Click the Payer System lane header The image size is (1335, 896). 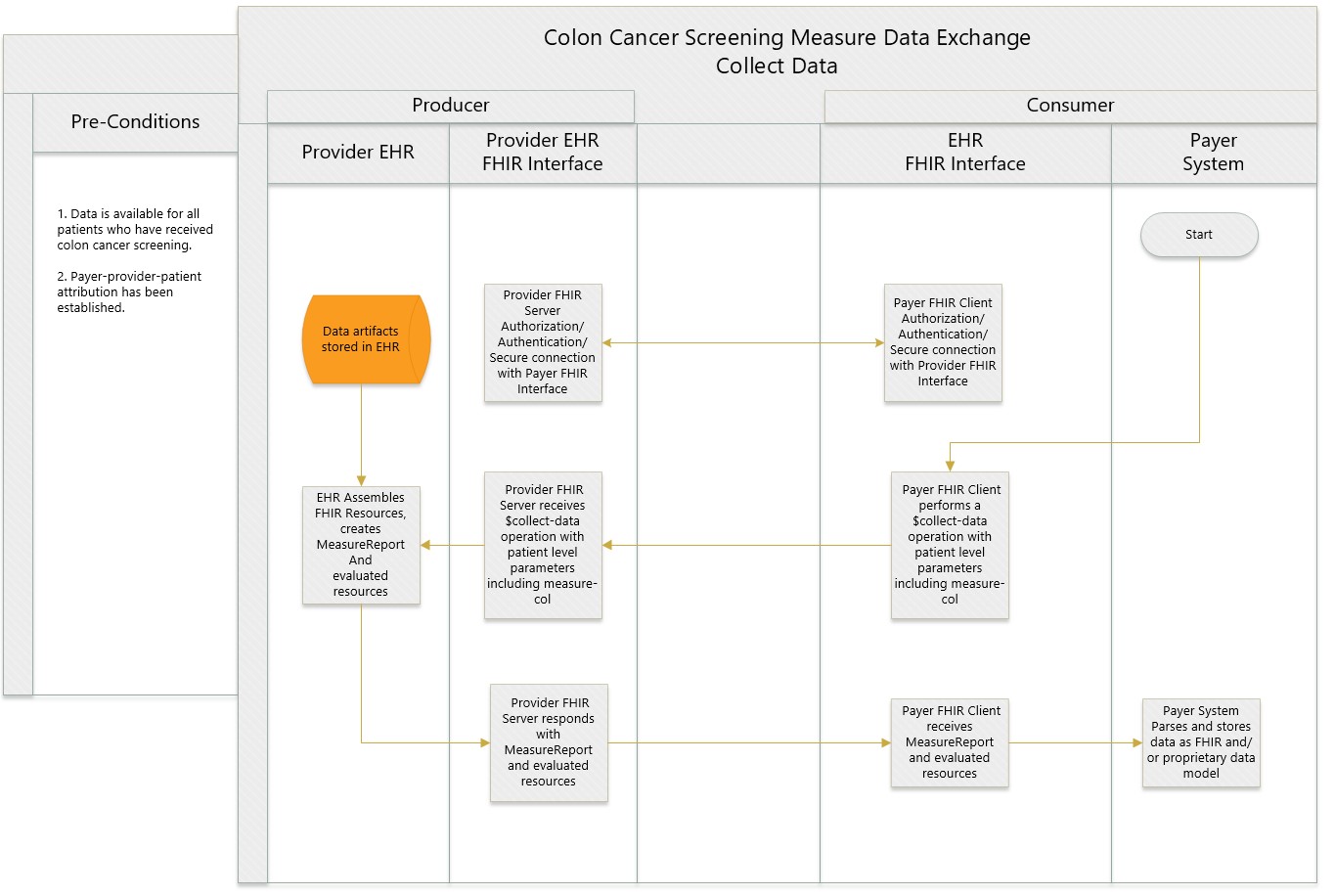click(1213, 153)
